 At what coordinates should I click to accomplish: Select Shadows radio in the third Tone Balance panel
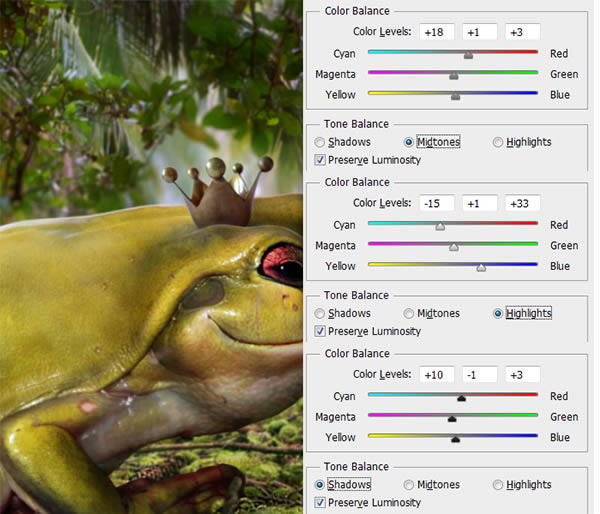[320, 485]
